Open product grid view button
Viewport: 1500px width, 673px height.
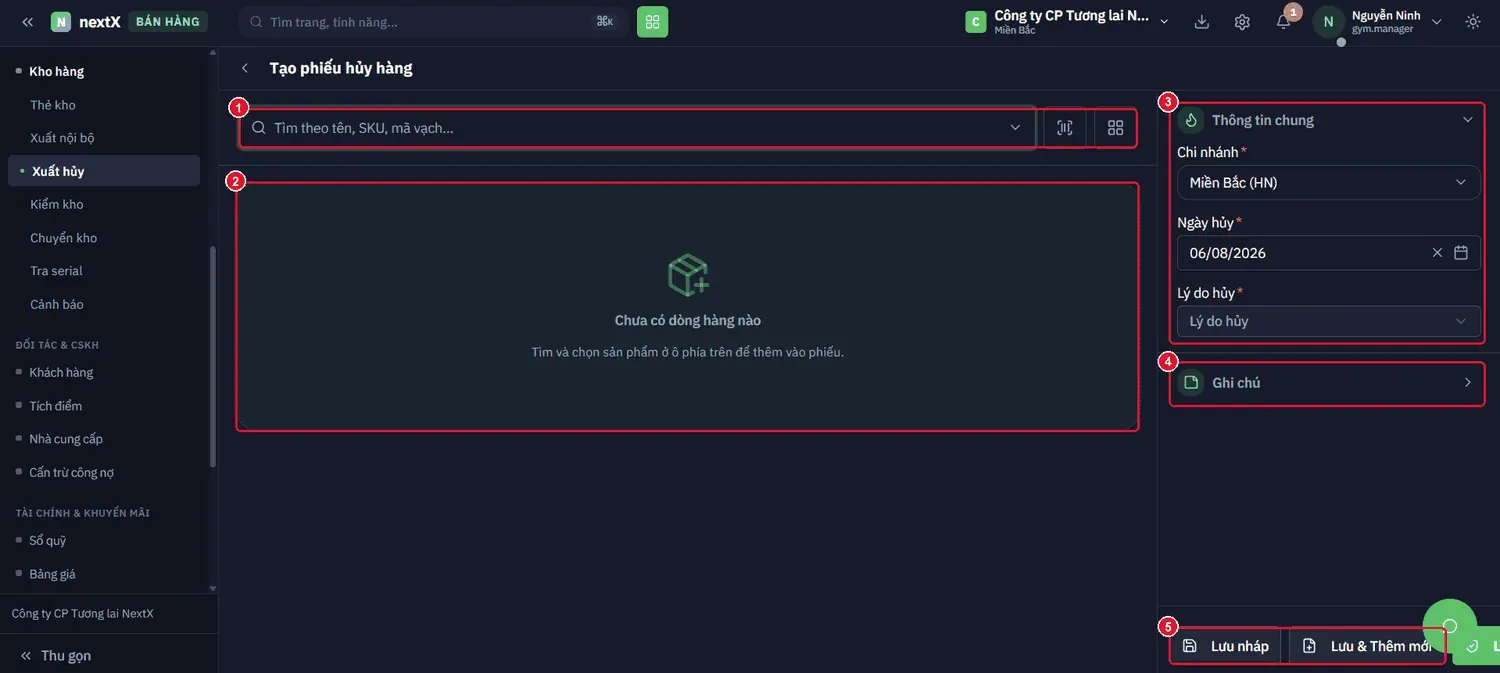pos(1116,128)
